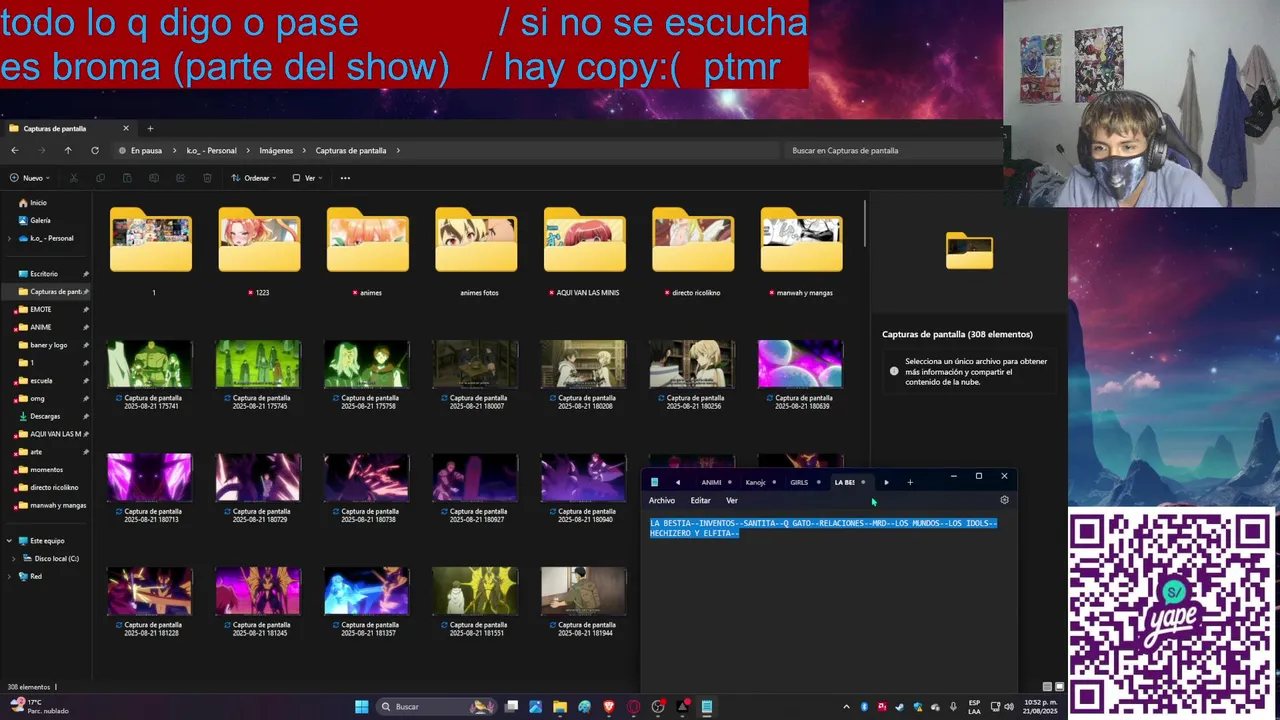Click the Cut scissors icon
The height and width of the screenshot is (720, 1280).
(73, 178)
